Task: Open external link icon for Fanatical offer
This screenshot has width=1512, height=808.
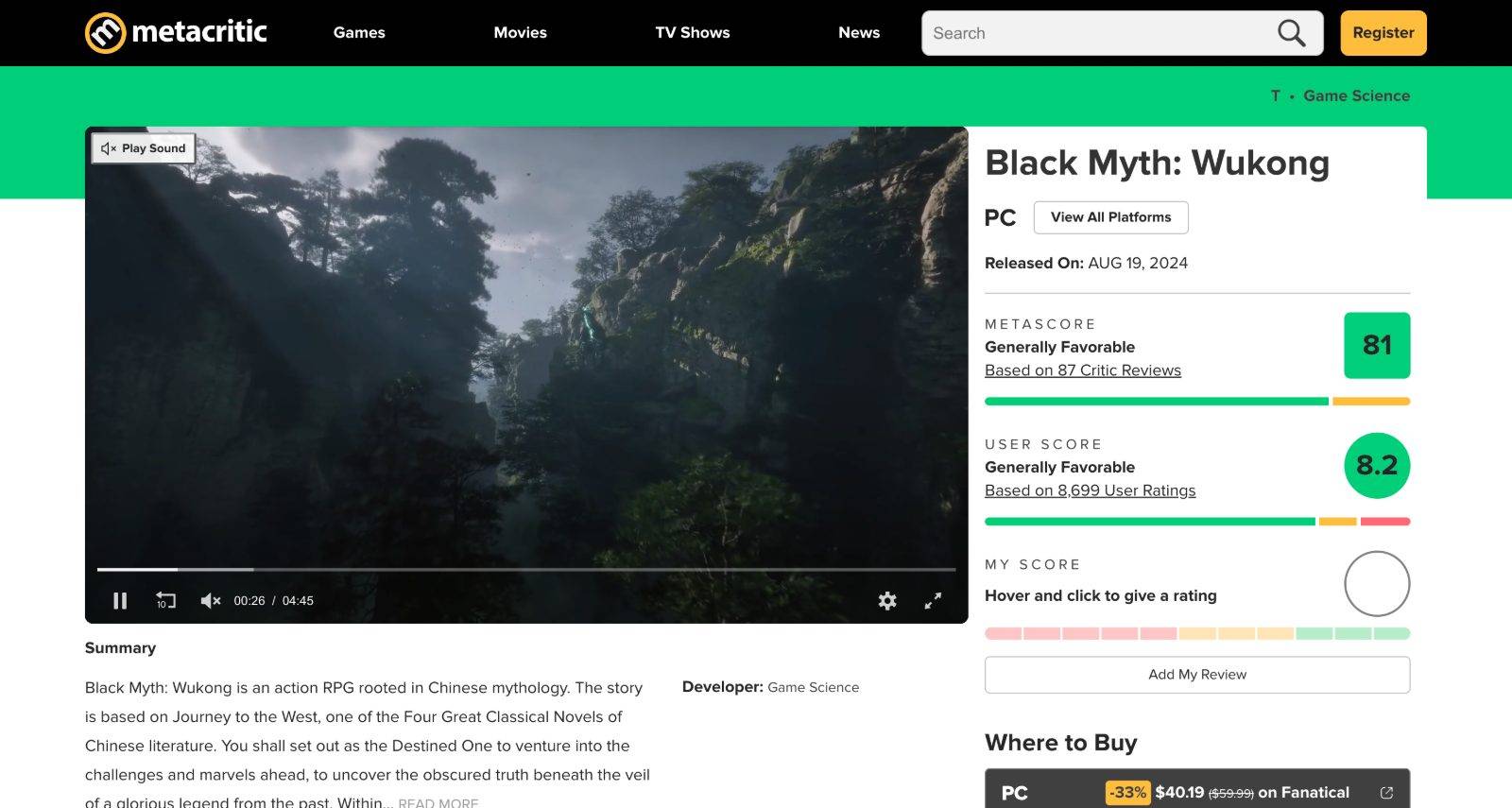Action: point(1386,793)
